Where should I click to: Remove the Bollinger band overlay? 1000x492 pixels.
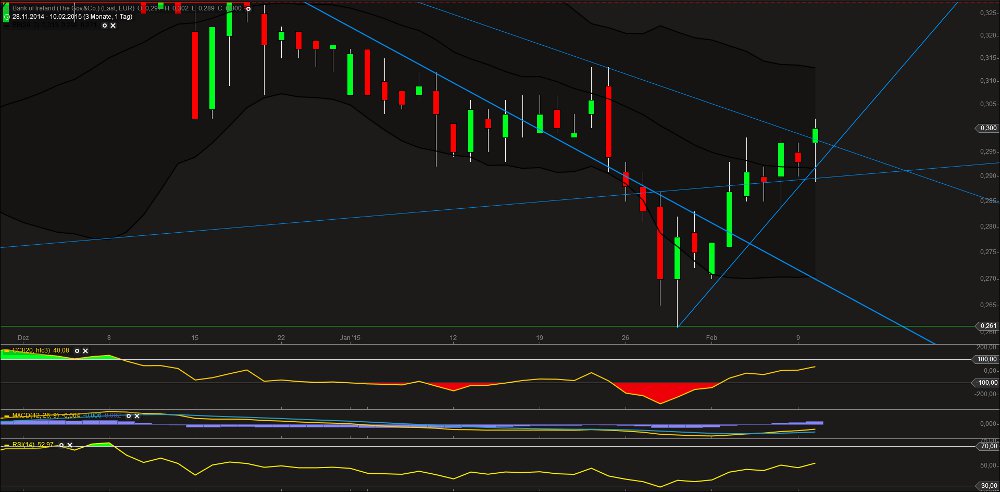(113, 25)
